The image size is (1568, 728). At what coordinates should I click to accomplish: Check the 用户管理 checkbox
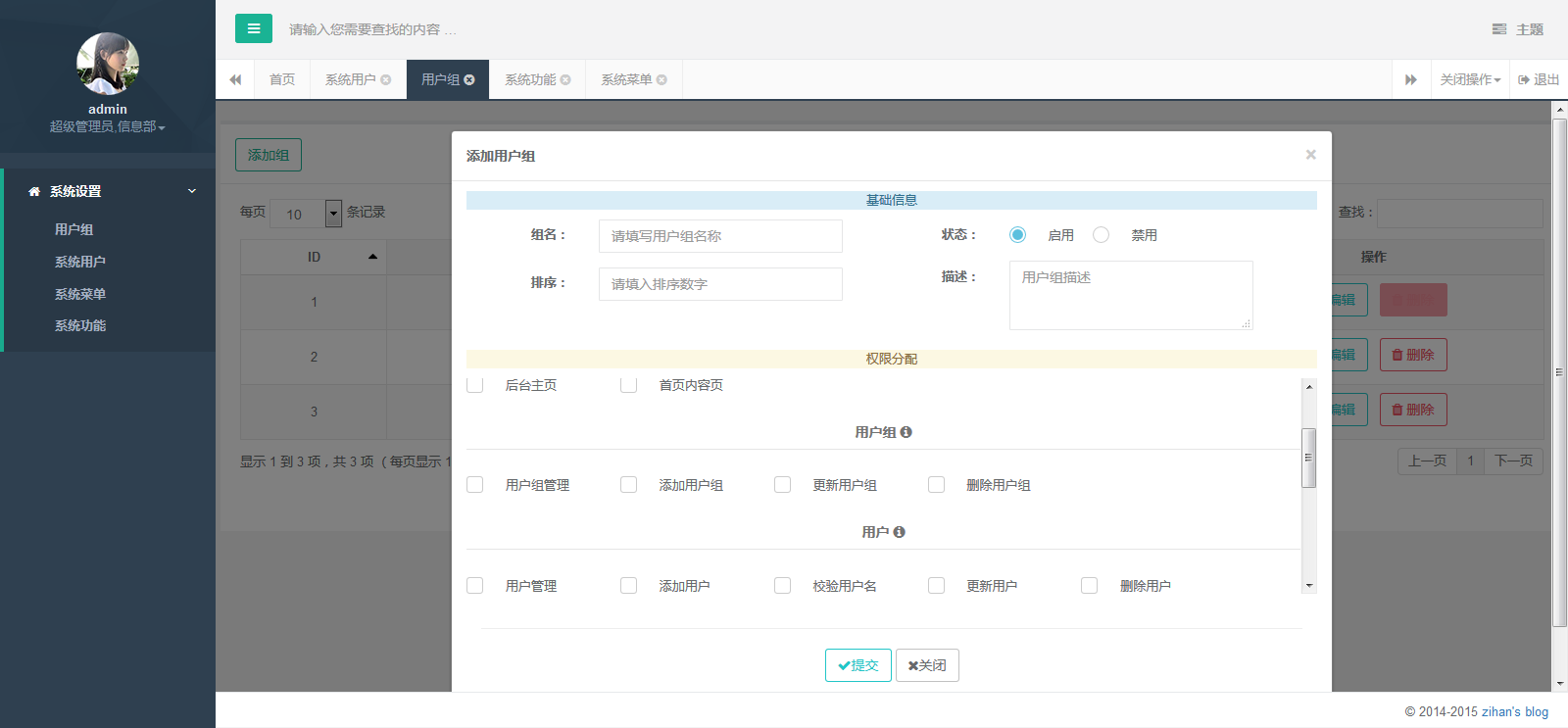tap(475, 586)
